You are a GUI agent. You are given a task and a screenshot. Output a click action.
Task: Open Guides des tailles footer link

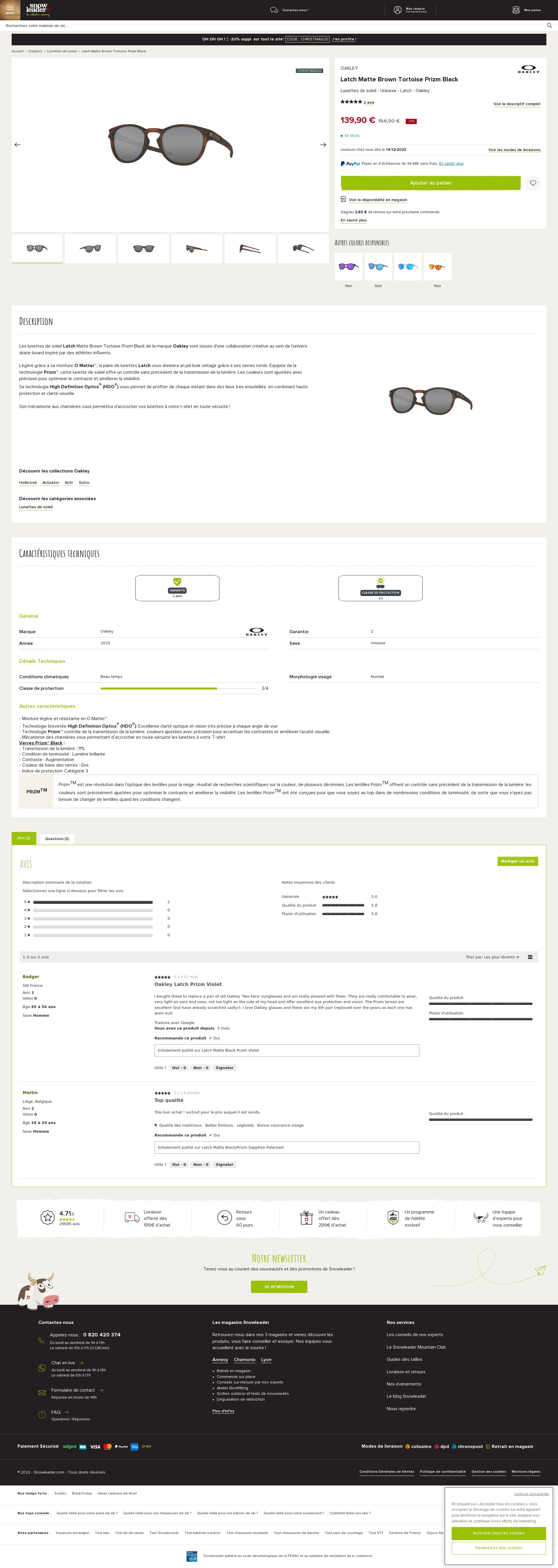click(404, 1359)
